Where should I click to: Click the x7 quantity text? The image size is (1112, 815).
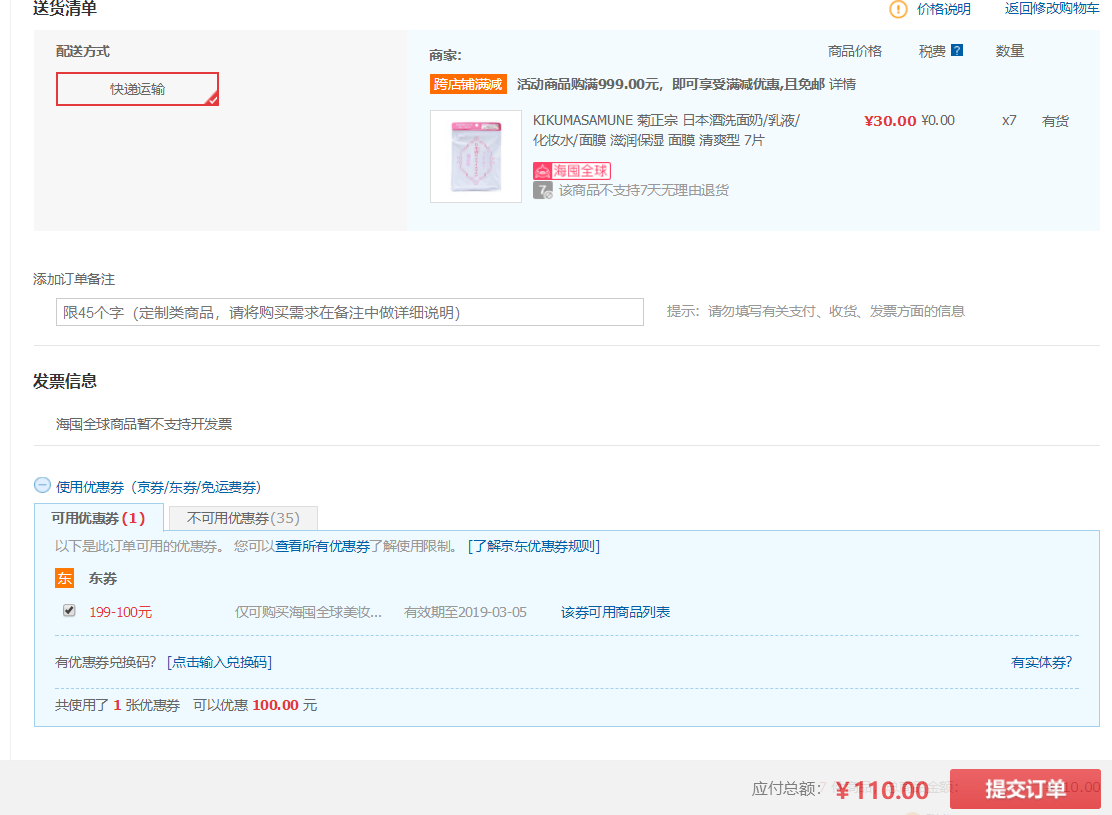click(1009, 121)
